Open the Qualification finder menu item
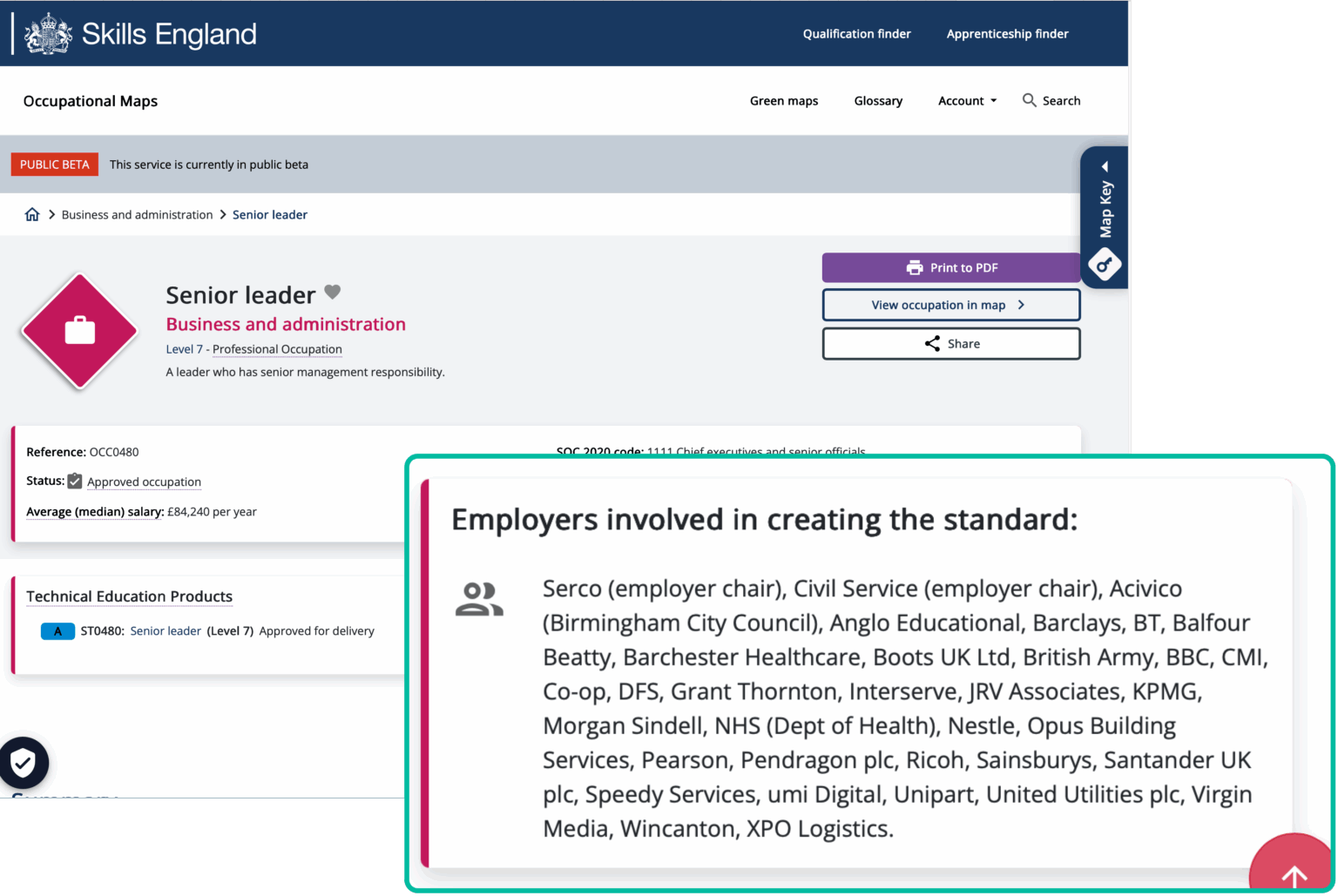Screen dimensions: 1338x896 click(856, 34)
